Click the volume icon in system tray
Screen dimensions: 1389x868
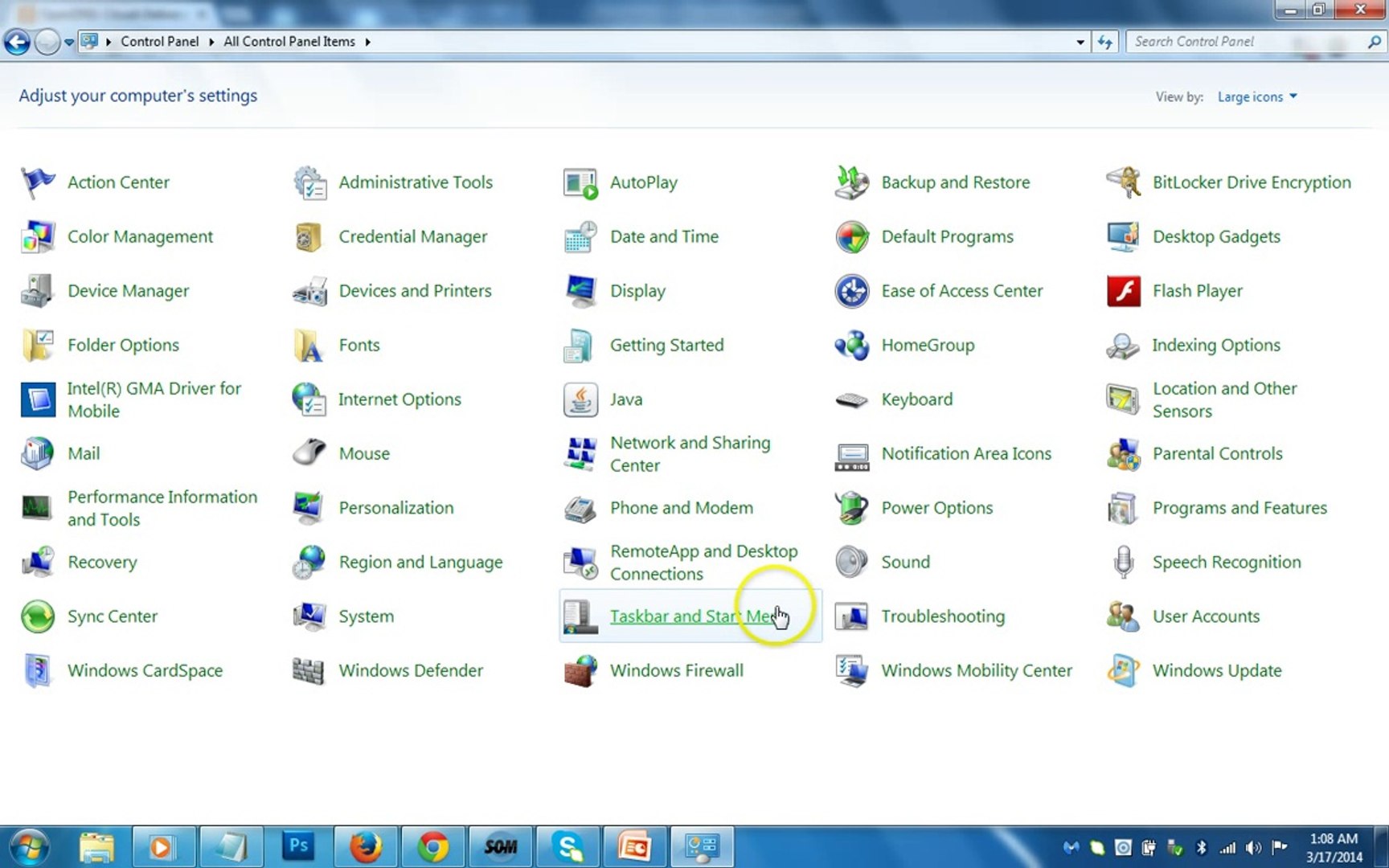click(x=1253, y=848)
